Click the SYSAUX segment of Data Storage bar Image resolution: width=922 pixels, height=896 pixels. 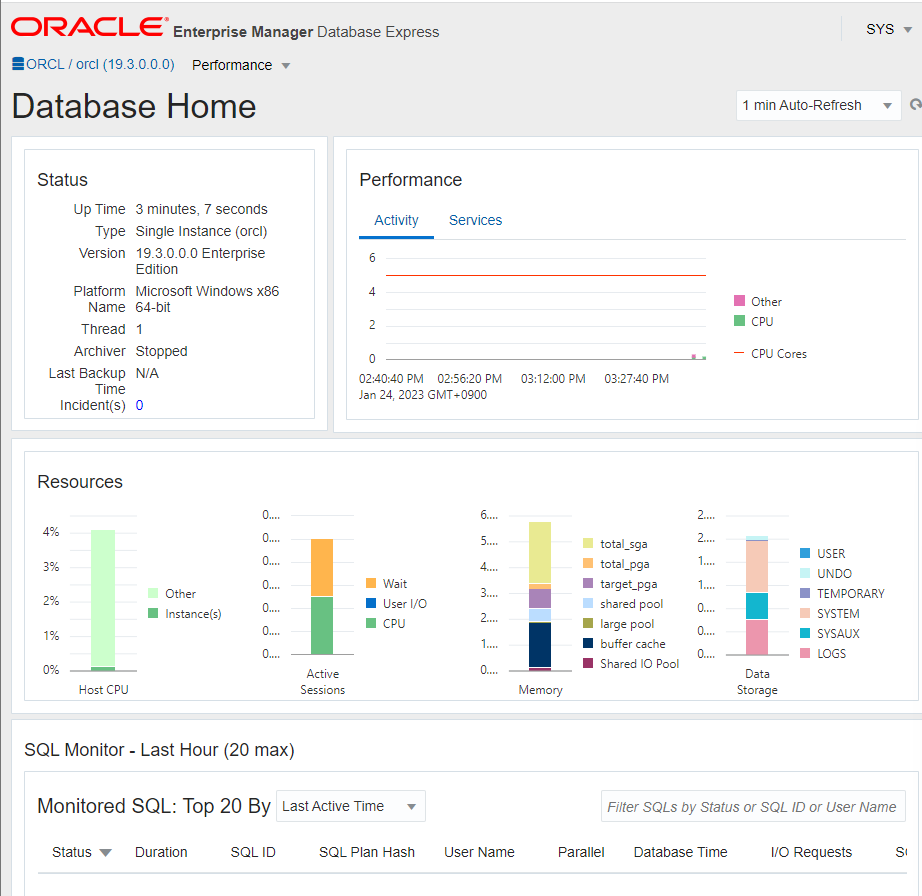click(757, 606)
